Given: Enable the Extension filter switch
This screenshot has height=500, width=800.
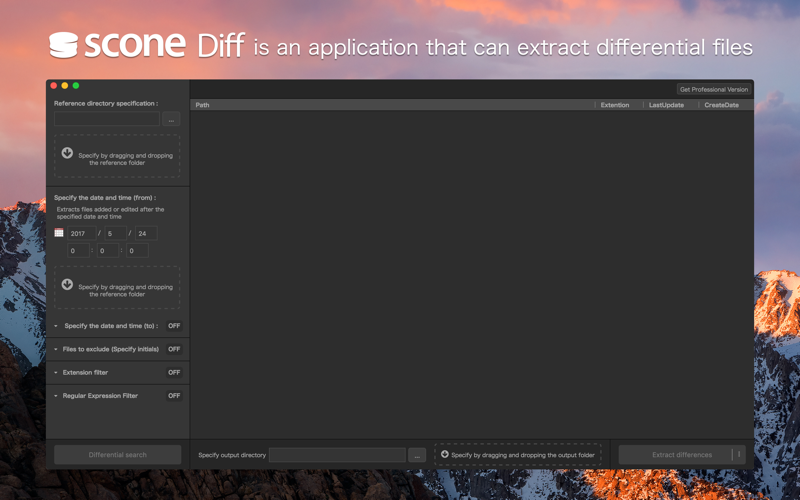Looking at the screenshot, I should coord(174,372).
